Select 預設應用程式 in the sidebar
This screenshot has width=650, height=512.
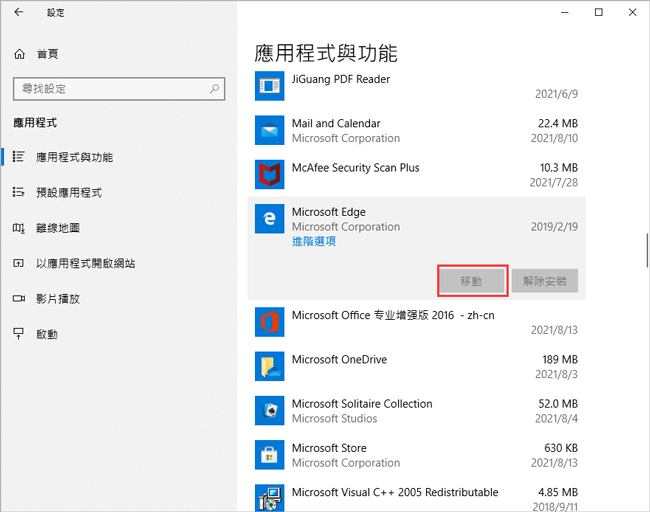(x=68, y=192)
